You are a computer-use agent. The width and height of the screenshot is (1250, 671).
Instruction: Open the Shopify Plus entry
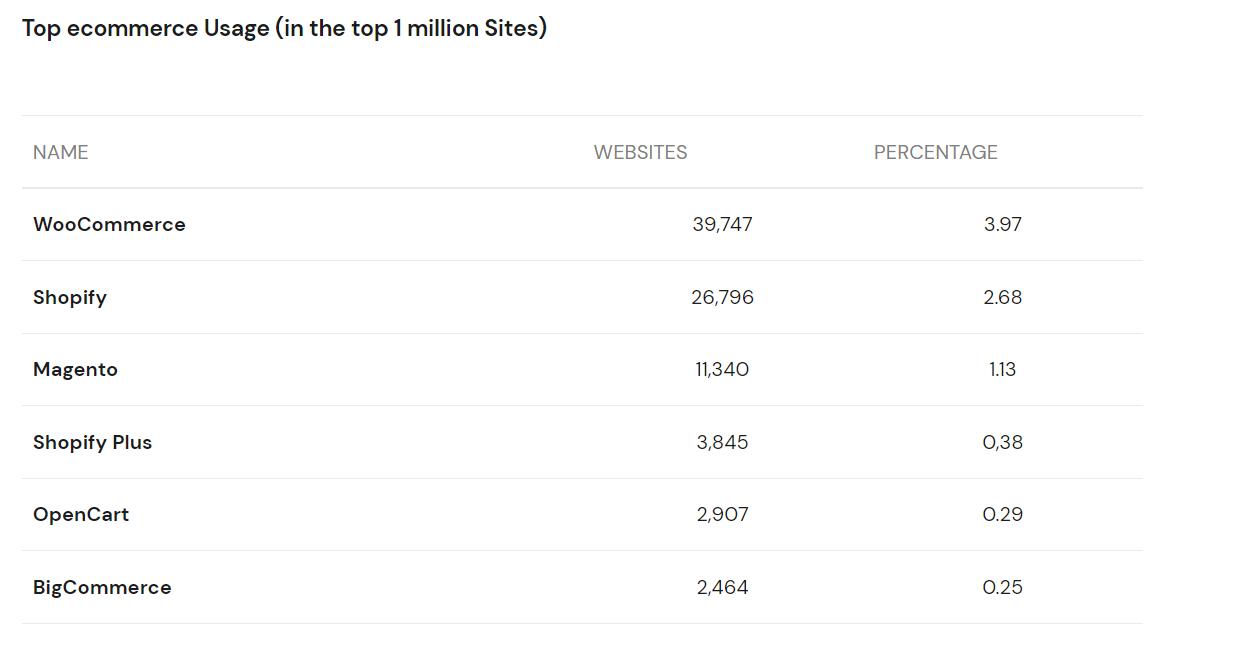coord(92,442)
